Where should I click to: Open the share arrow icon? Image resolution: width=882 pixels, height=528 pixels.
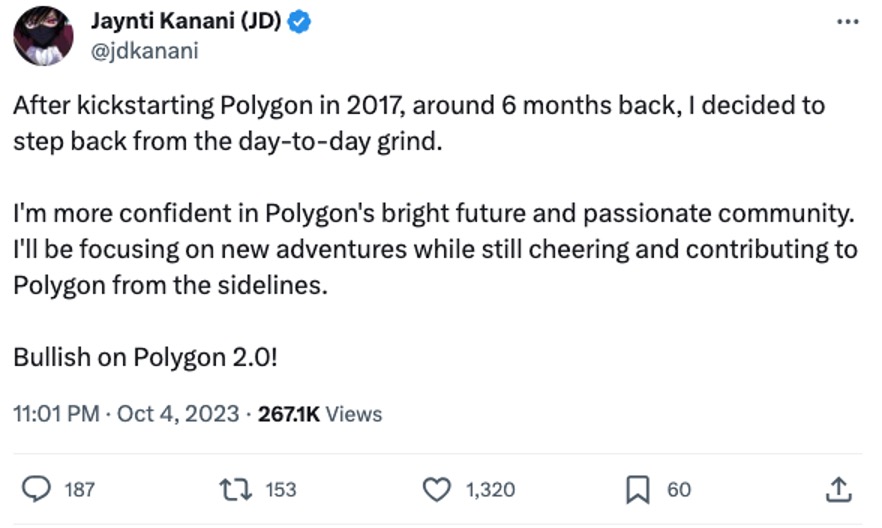click(839, 489)
